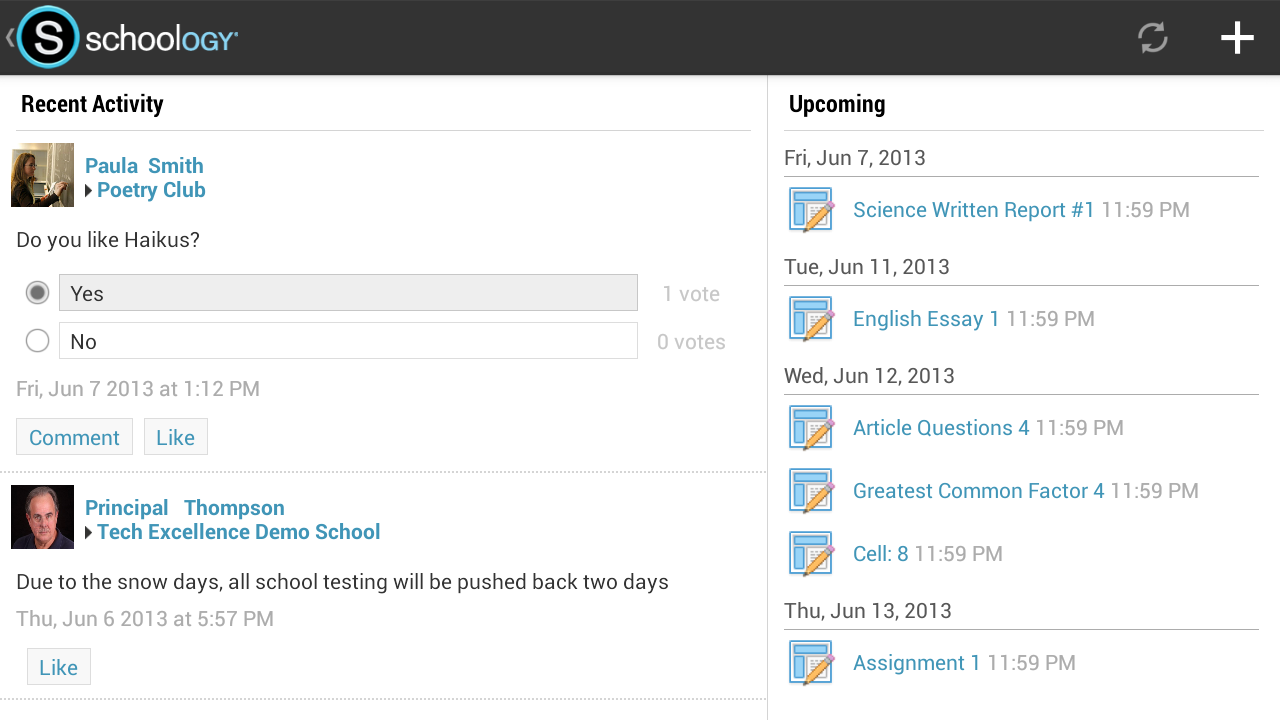The height and width of the screenshot is (720, 1280).
Task: Click the plus icon to add new content
Action: tap(1237, 37)
